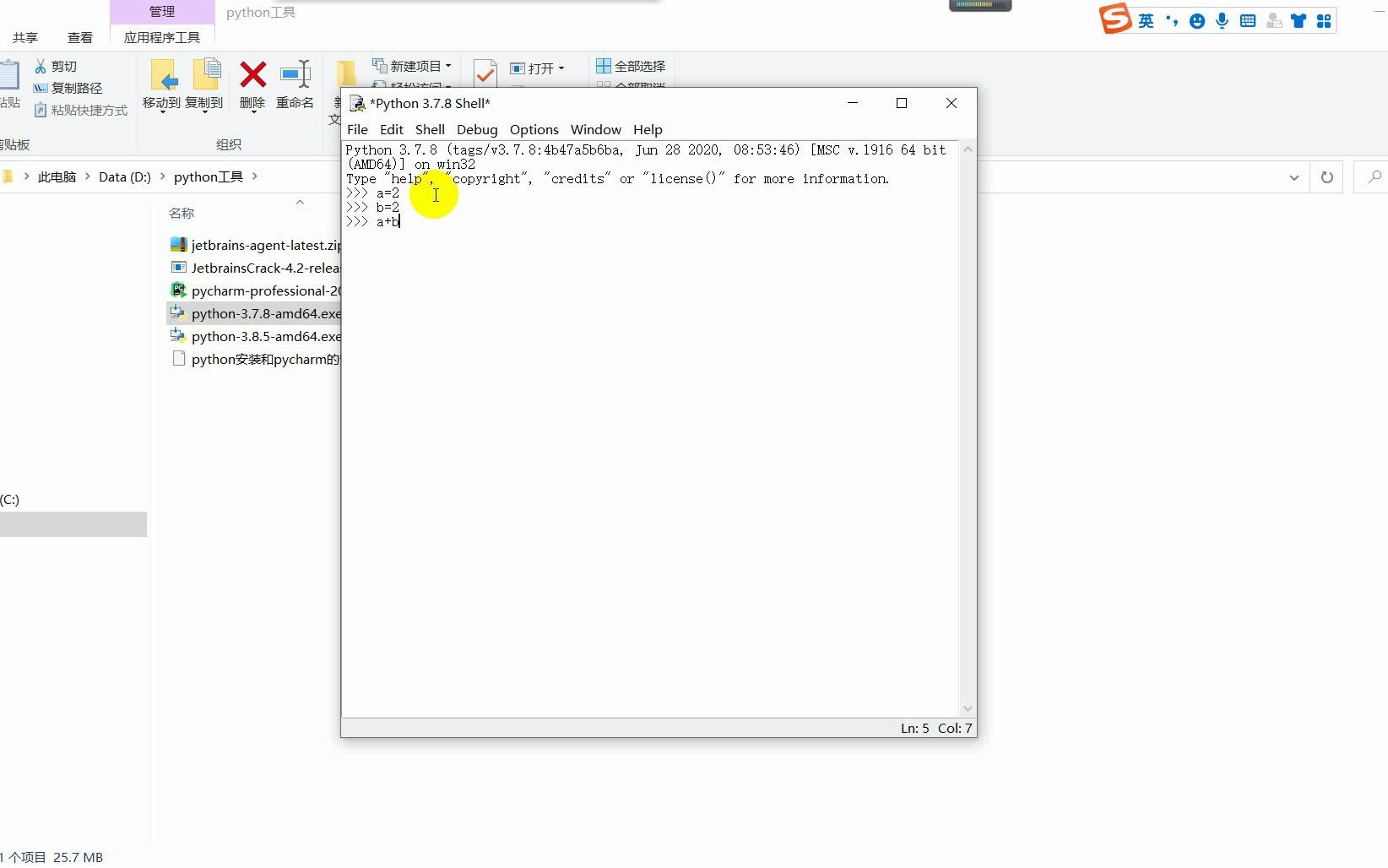Open the Sogou emoji picker icon
The width and height of the screenshot is (1388, 868).
(1196, 20)
